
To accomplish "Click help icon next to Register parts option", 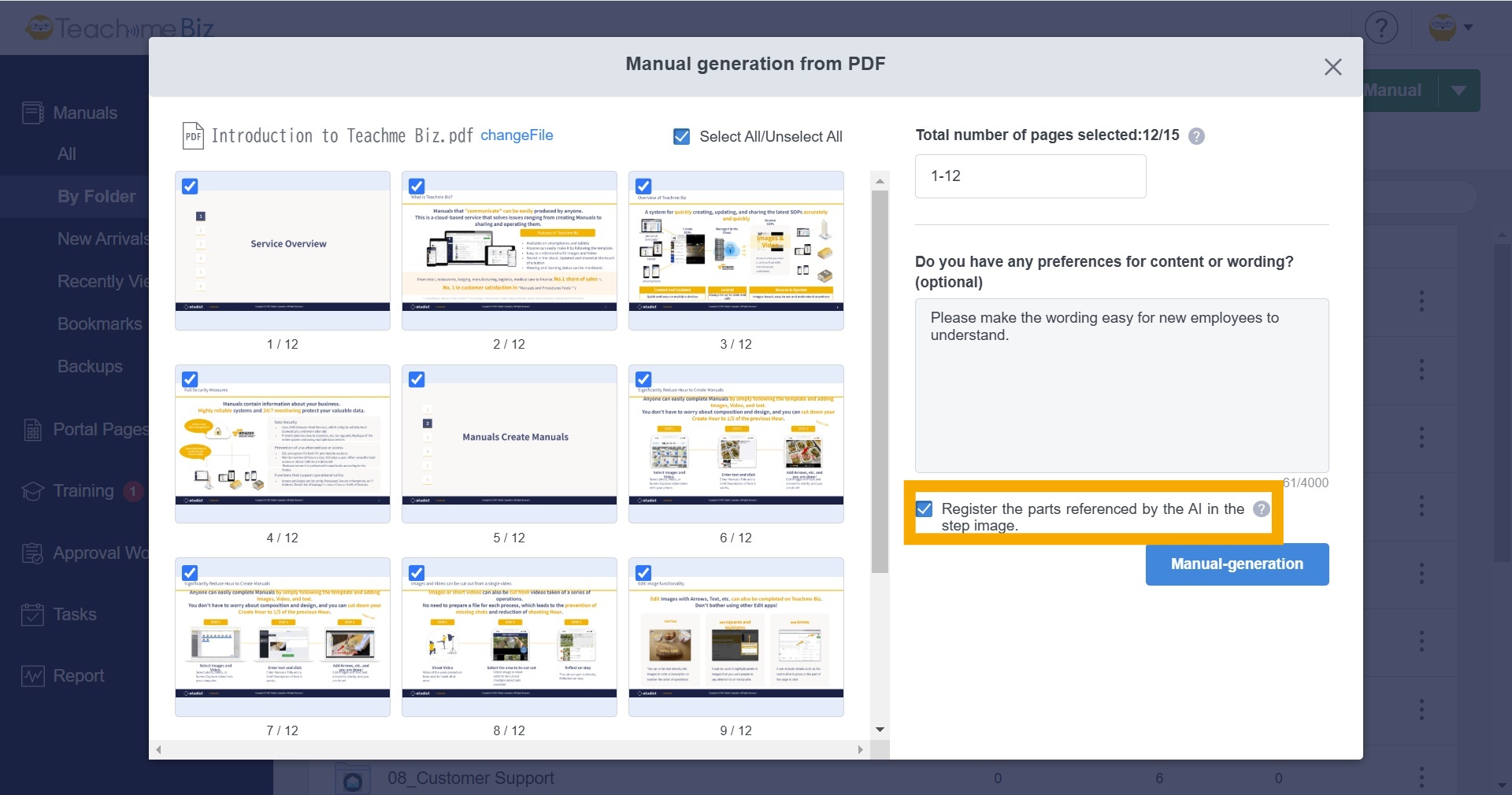I will pyautogui.click(x=1261, y=509).
